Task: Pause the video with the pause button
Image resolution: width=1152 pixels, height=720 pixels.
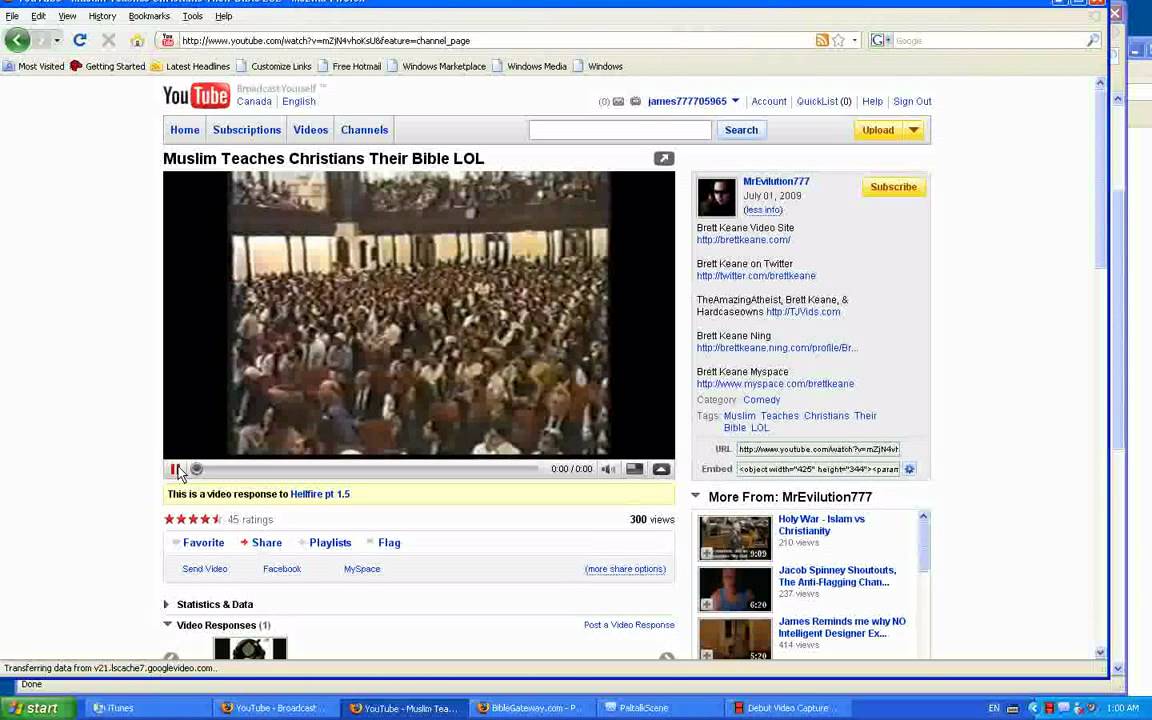Action: 175,469
